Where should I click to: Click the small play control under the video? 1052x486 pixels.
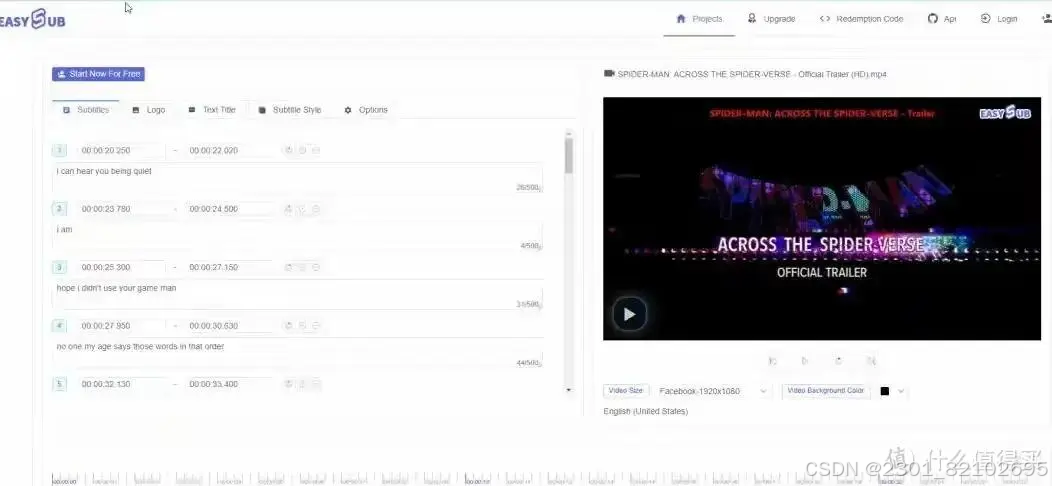[805, 361]
